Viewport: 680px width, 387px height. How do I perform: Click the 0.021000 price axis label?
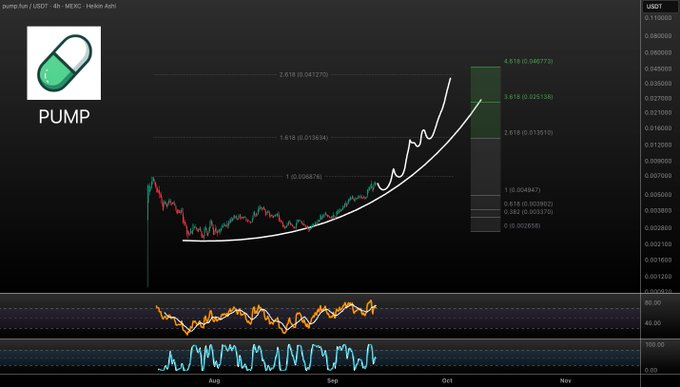(x=658, y=112)
